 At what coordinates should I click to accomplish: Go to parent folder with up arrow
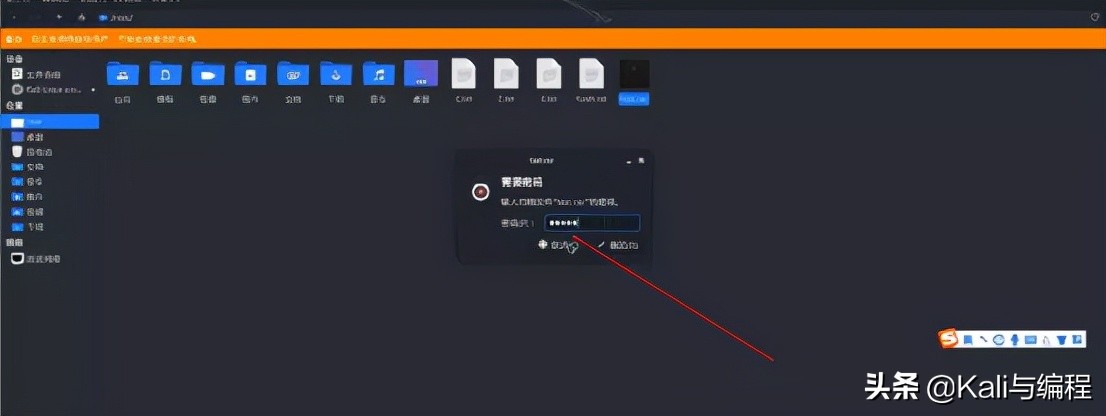59,17
